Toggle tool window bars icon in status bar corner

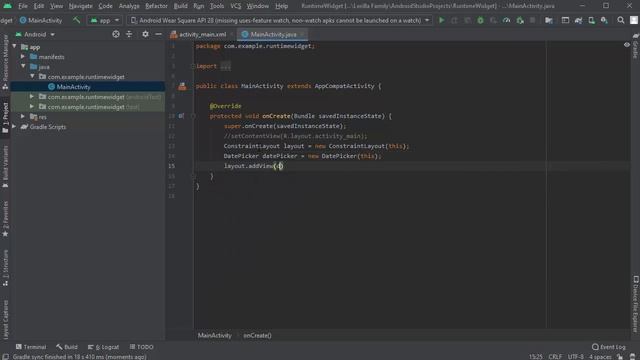click(x=5, y=357)
